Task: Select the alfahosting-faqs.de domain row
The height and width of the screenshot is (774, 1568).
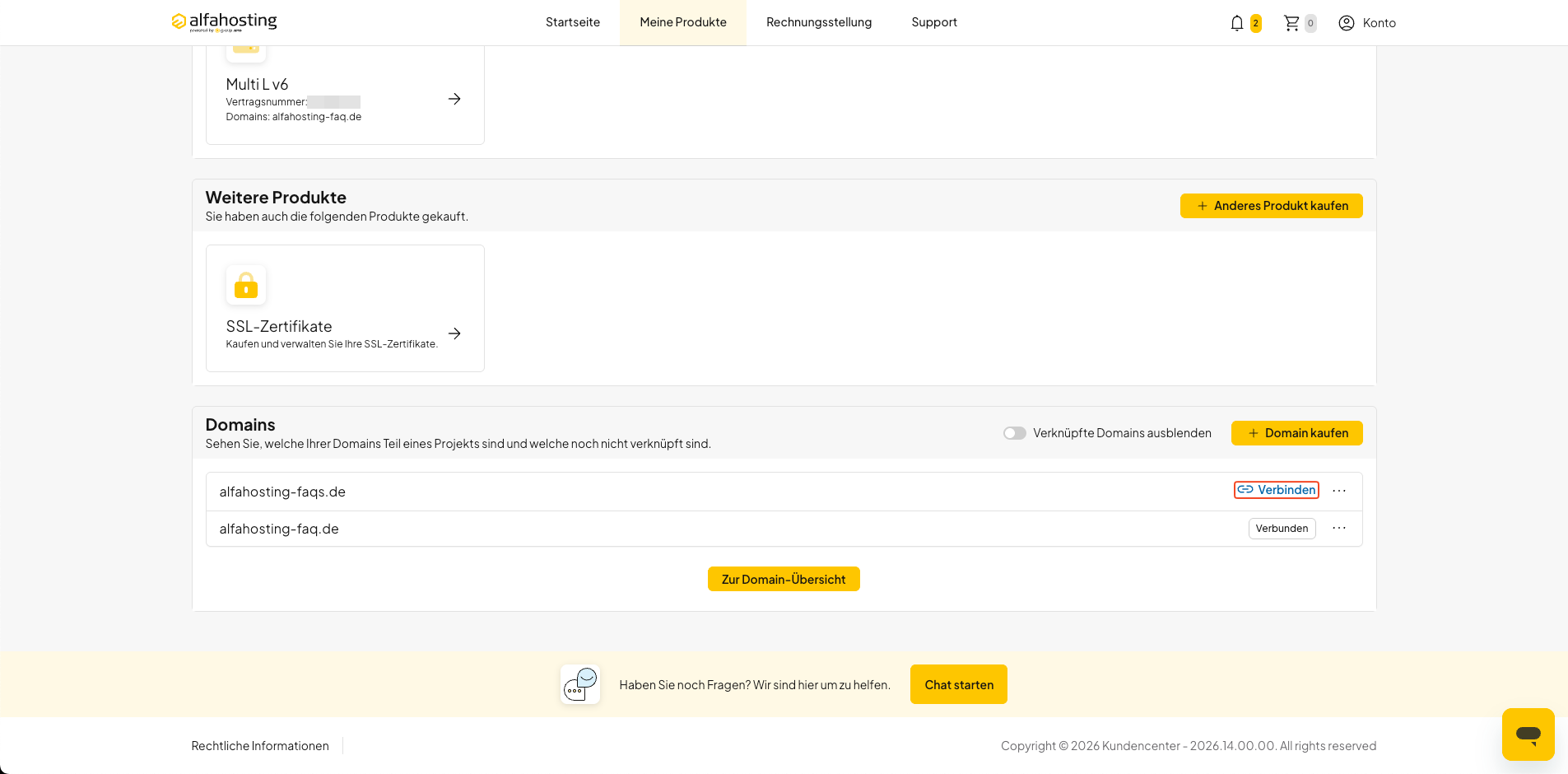Action: point(784,492)
